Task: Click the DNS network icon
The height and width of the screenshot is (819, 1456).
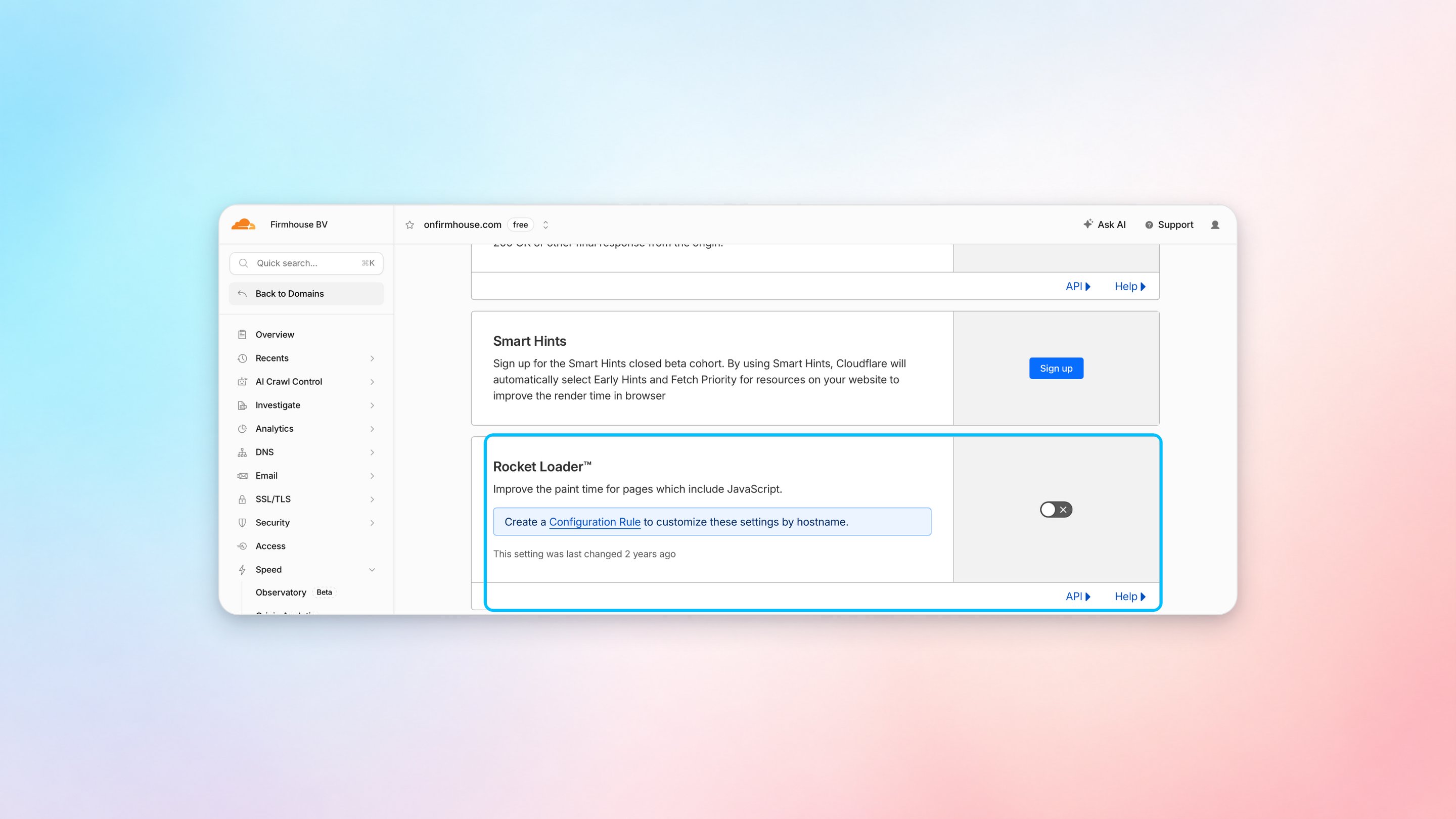Action: tap(243, 452)
